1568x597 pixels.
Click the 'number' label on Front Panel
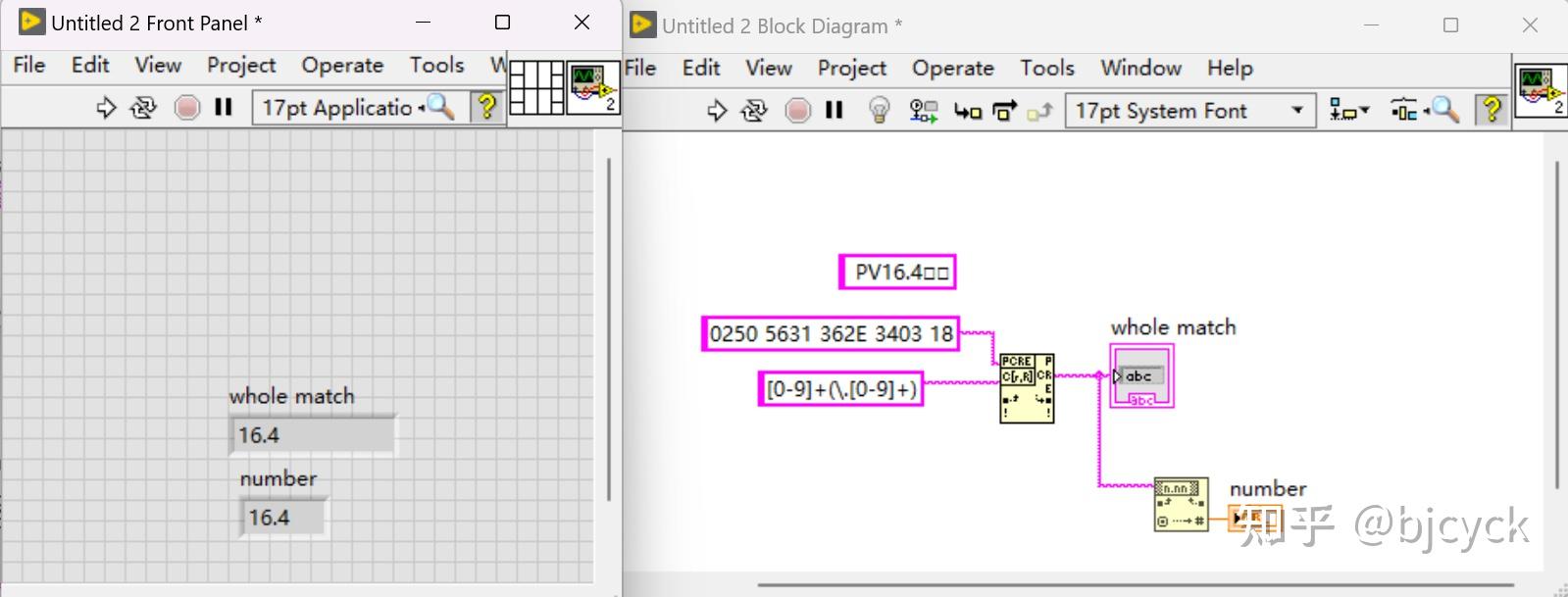pyautogui.click(x=278, y=478)
